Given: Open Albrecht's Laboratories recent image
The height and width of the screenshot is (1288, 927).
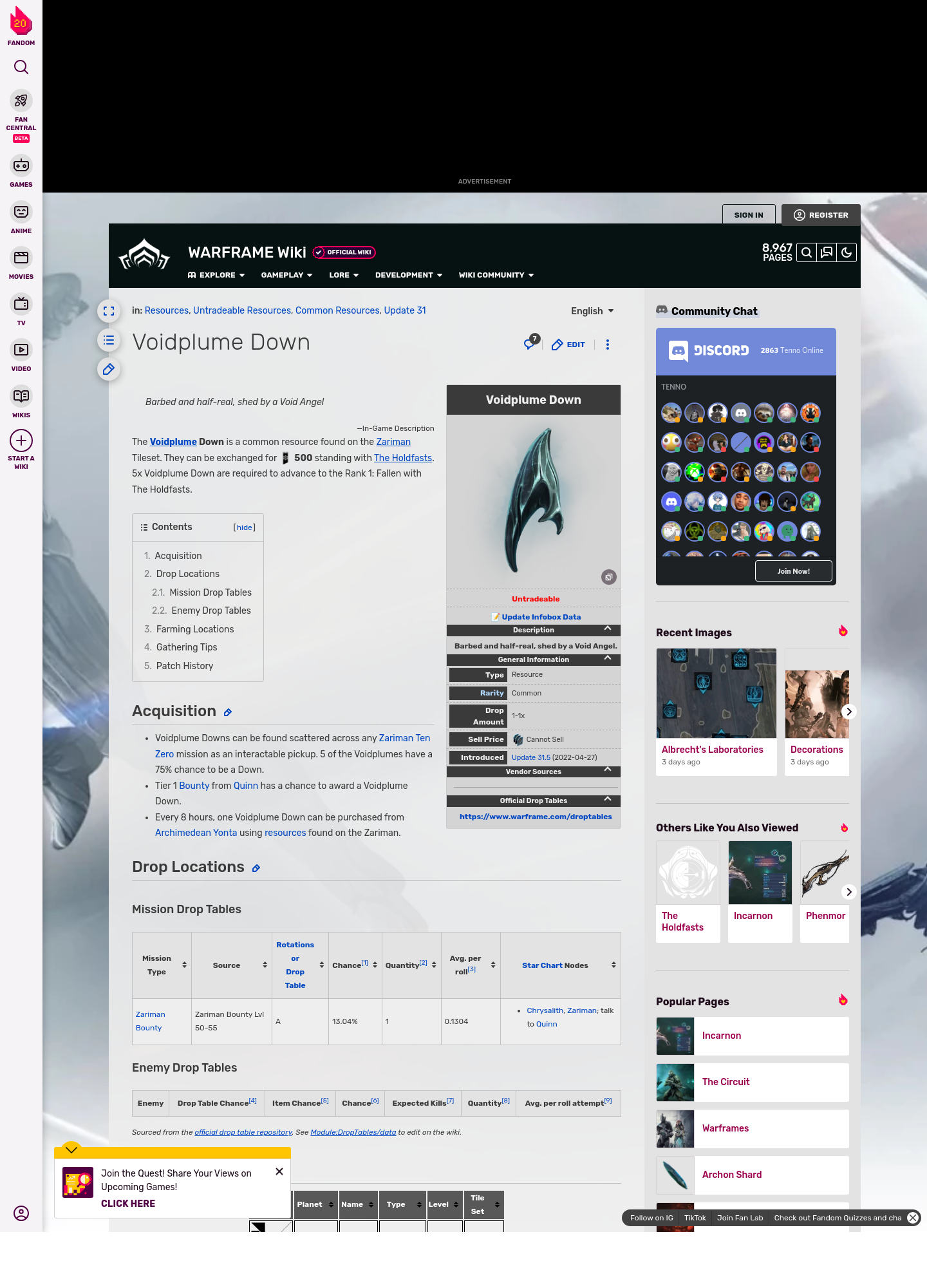Looking at the screenshot, I should tap(716, 693).
